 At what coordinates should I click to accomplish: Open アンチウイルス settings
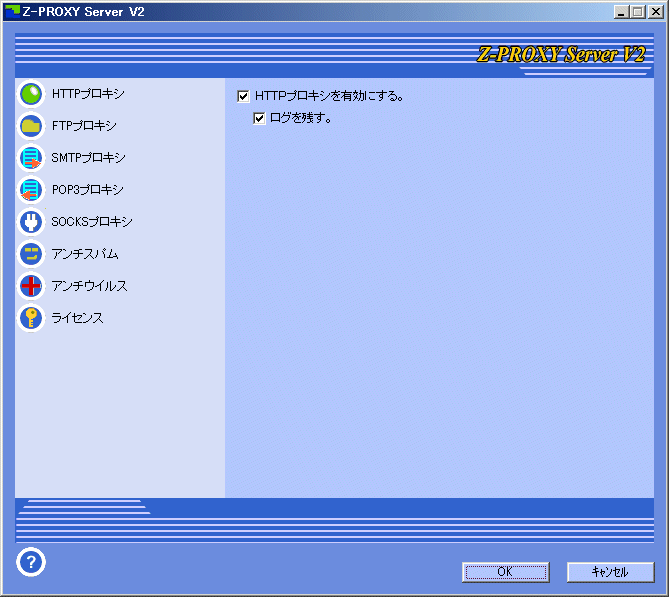point(89,286)
